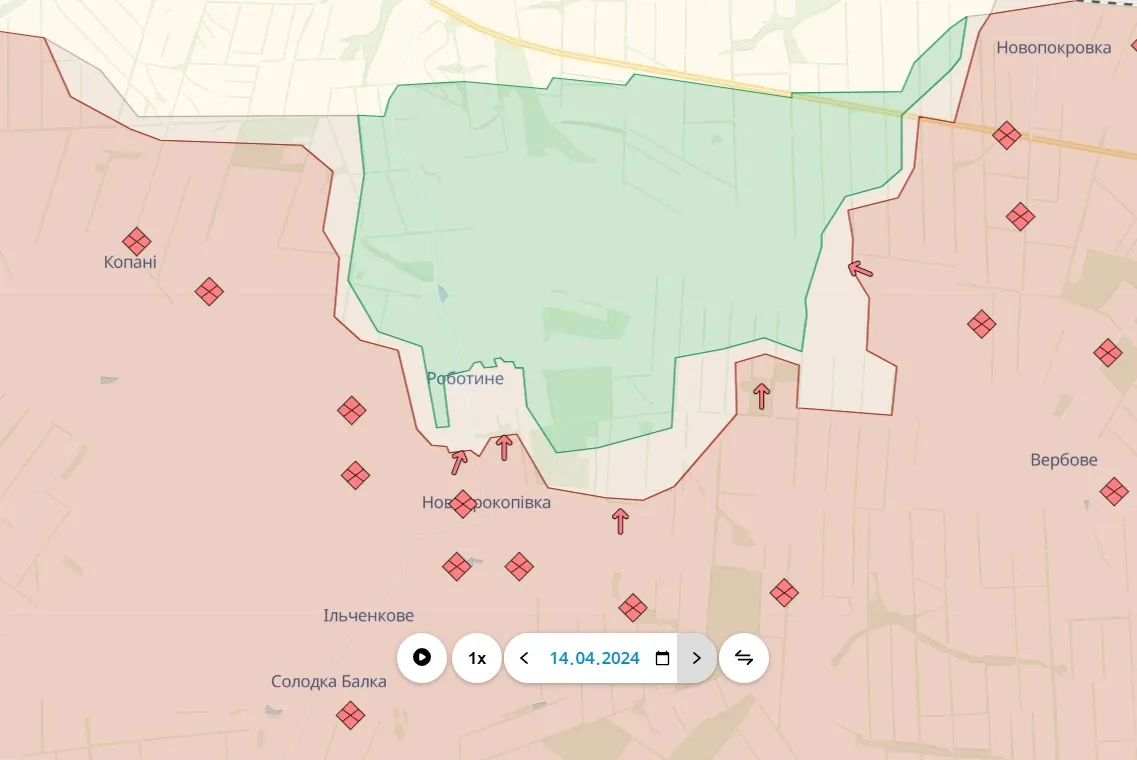Select attack arrow inside the eastern notch

tap(762, 396)
